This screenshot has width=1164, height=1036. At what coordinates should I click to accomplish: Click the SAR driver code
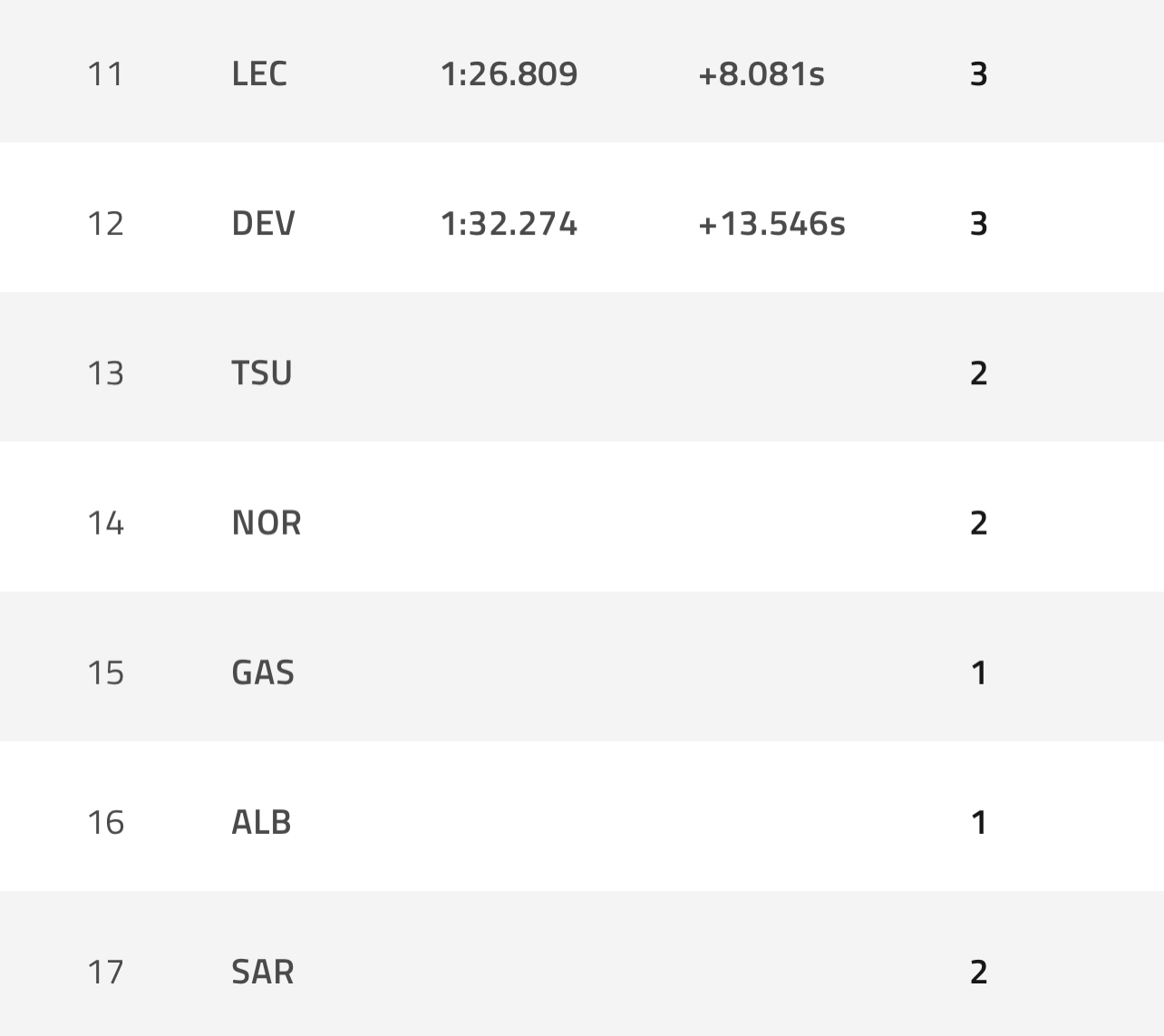coord(263,971)
